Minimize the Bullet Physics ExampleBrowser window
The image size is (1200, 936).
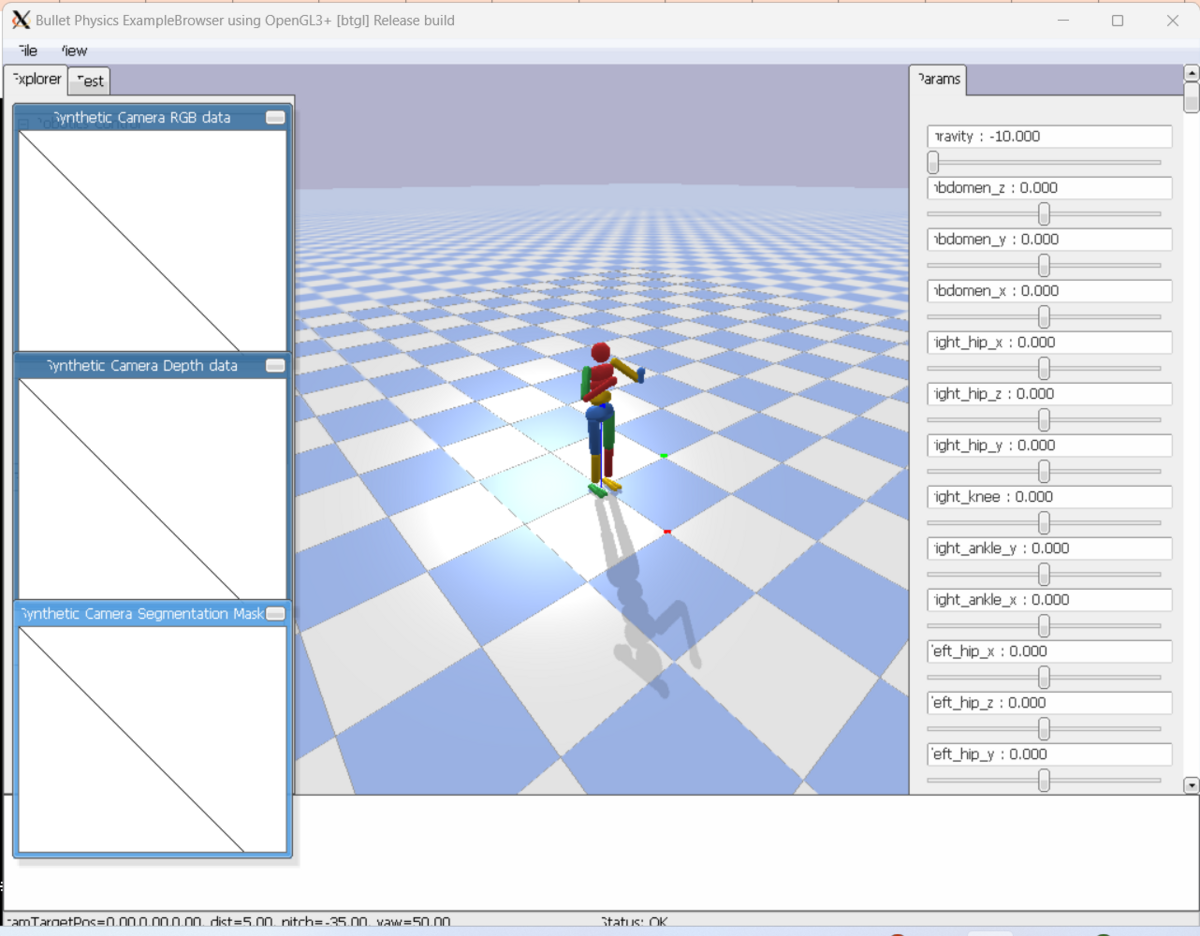tap(1063, 20)
